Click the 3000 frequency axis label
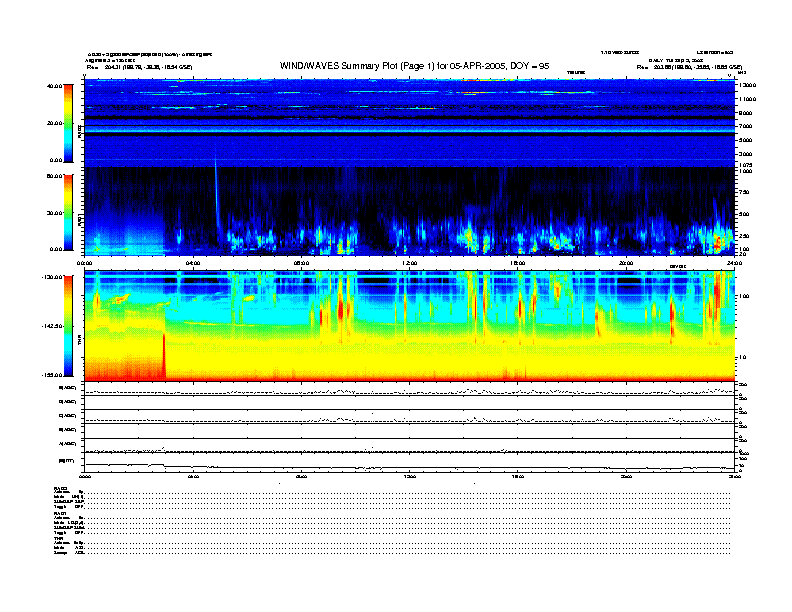The image size is (792, 612). pyautogui.click(x=746, y=154)
